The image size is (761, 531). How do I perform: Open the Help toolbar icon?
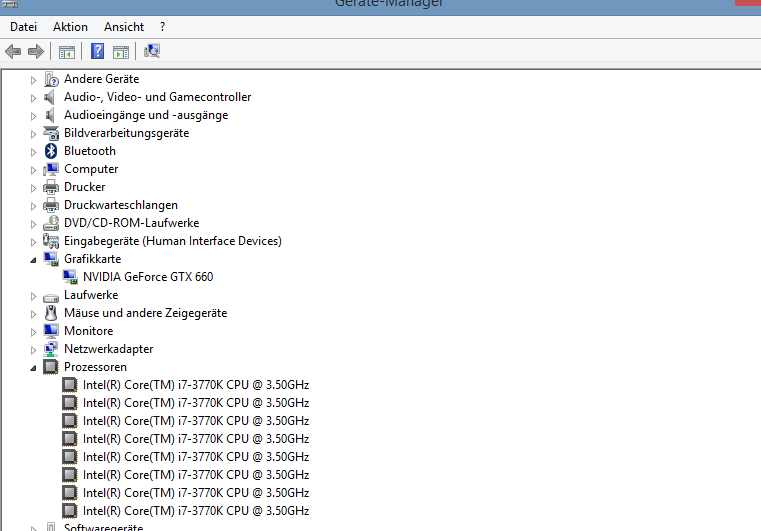click(x=98, y=51)
